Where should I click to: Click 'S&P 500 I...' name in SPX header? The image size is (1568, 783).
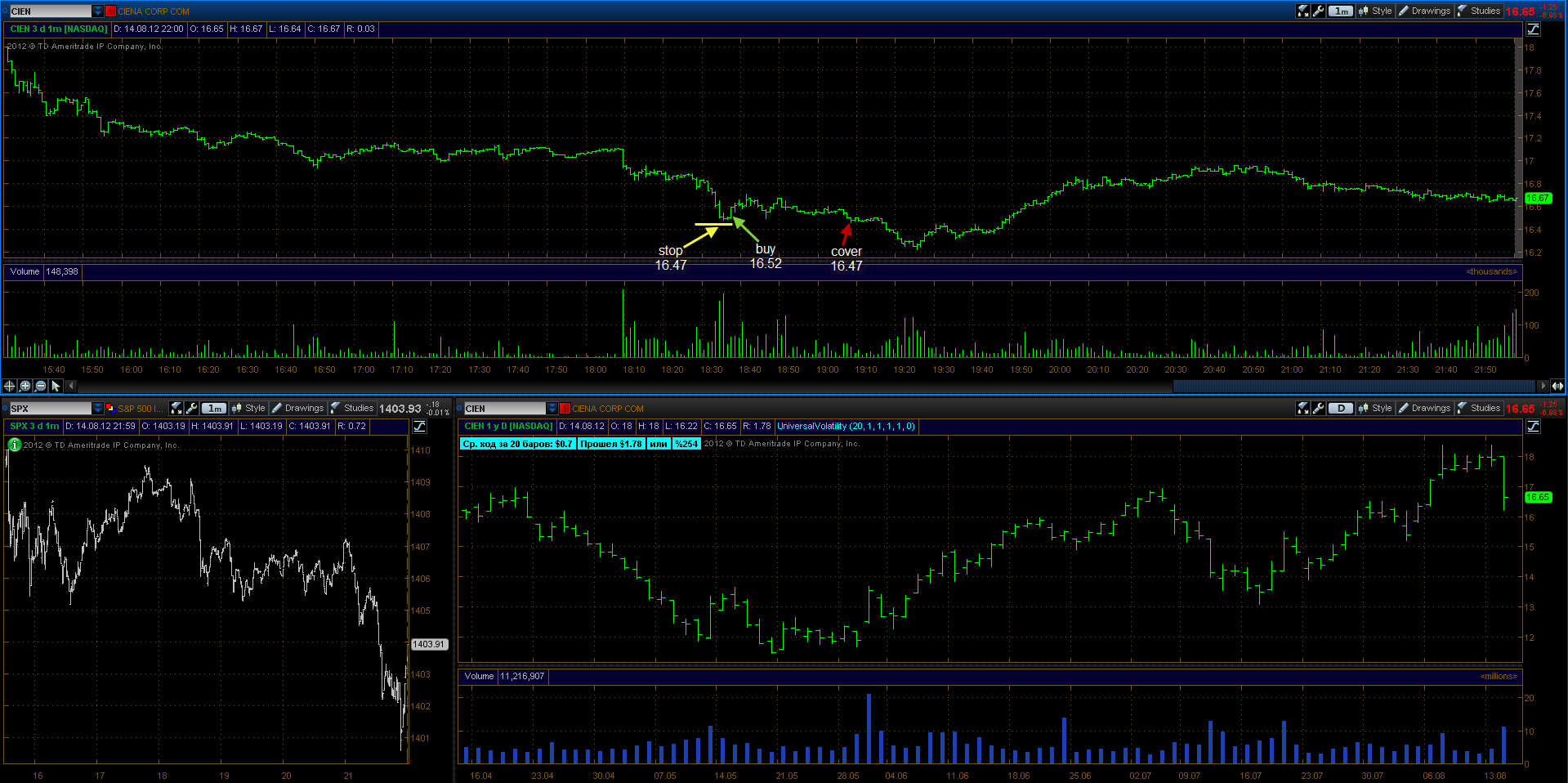click(x=141, y=409)
